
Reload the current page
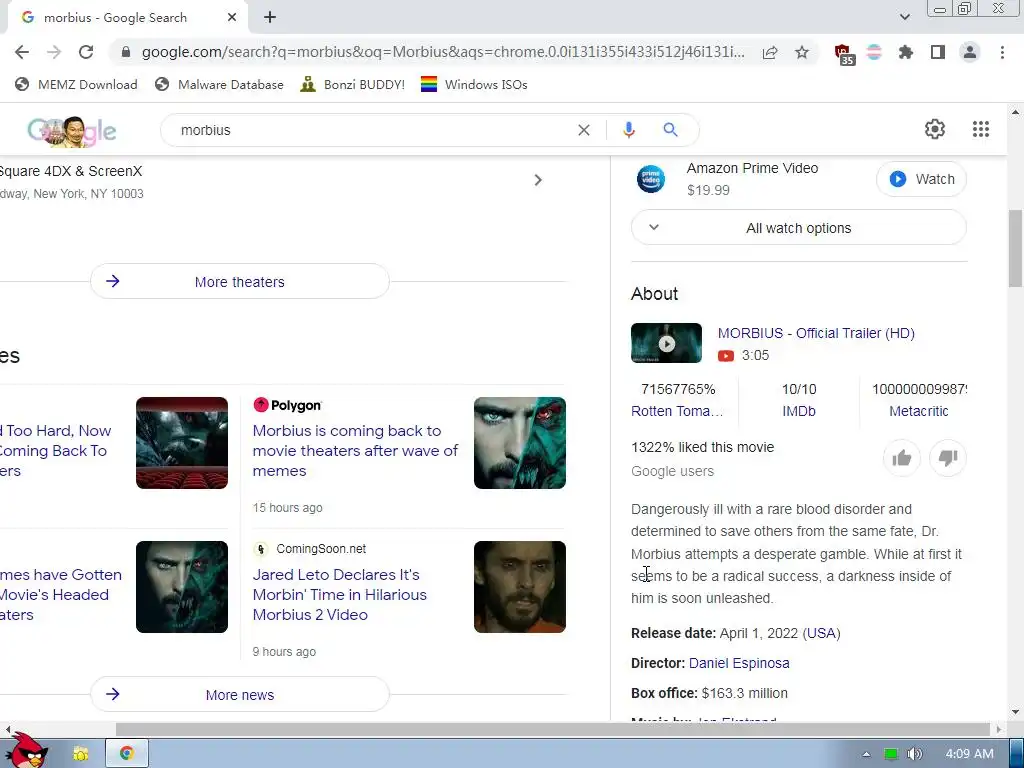click(86, 52)
